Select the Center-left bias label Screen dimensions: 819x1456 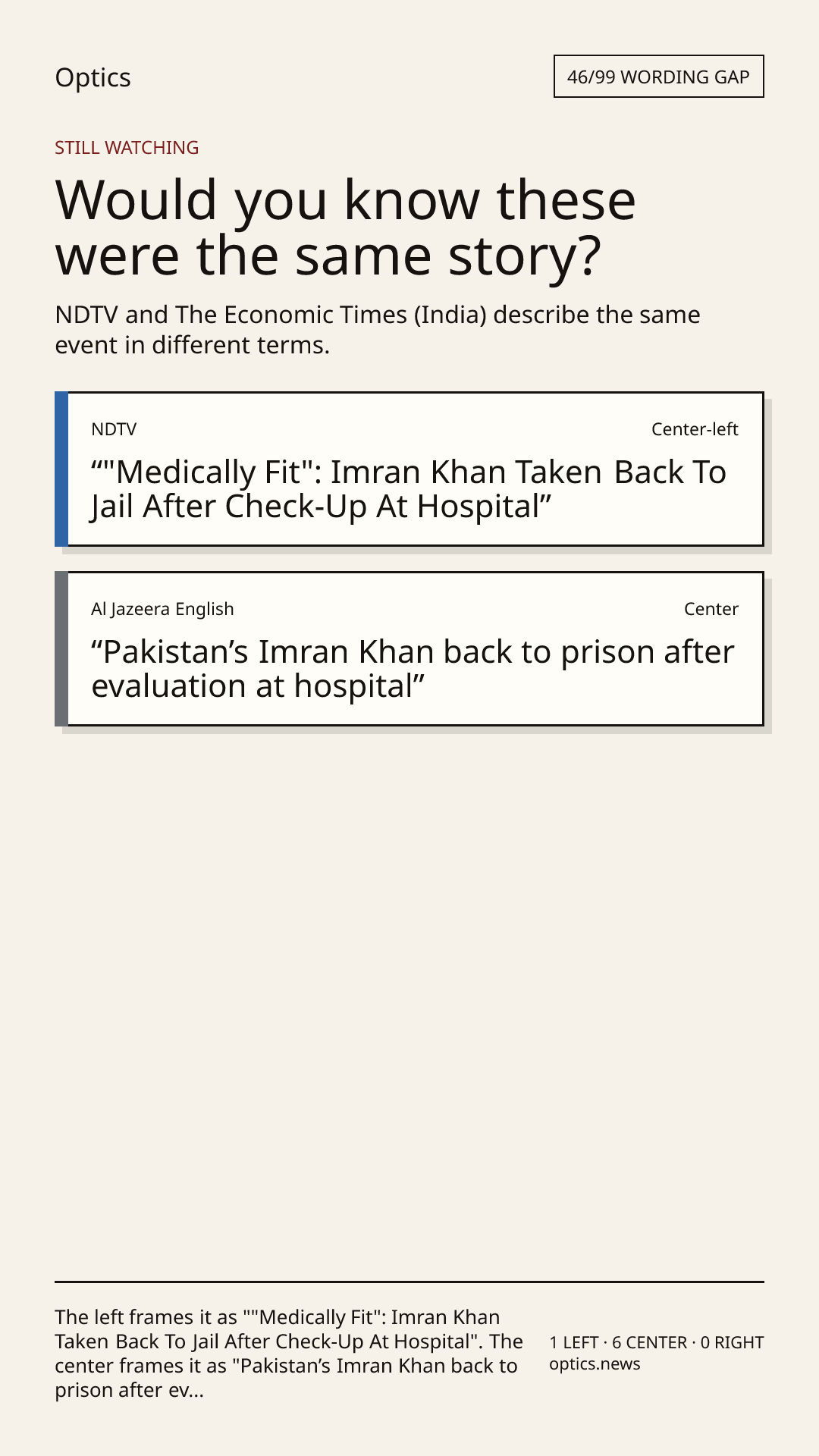click(695, 429)
